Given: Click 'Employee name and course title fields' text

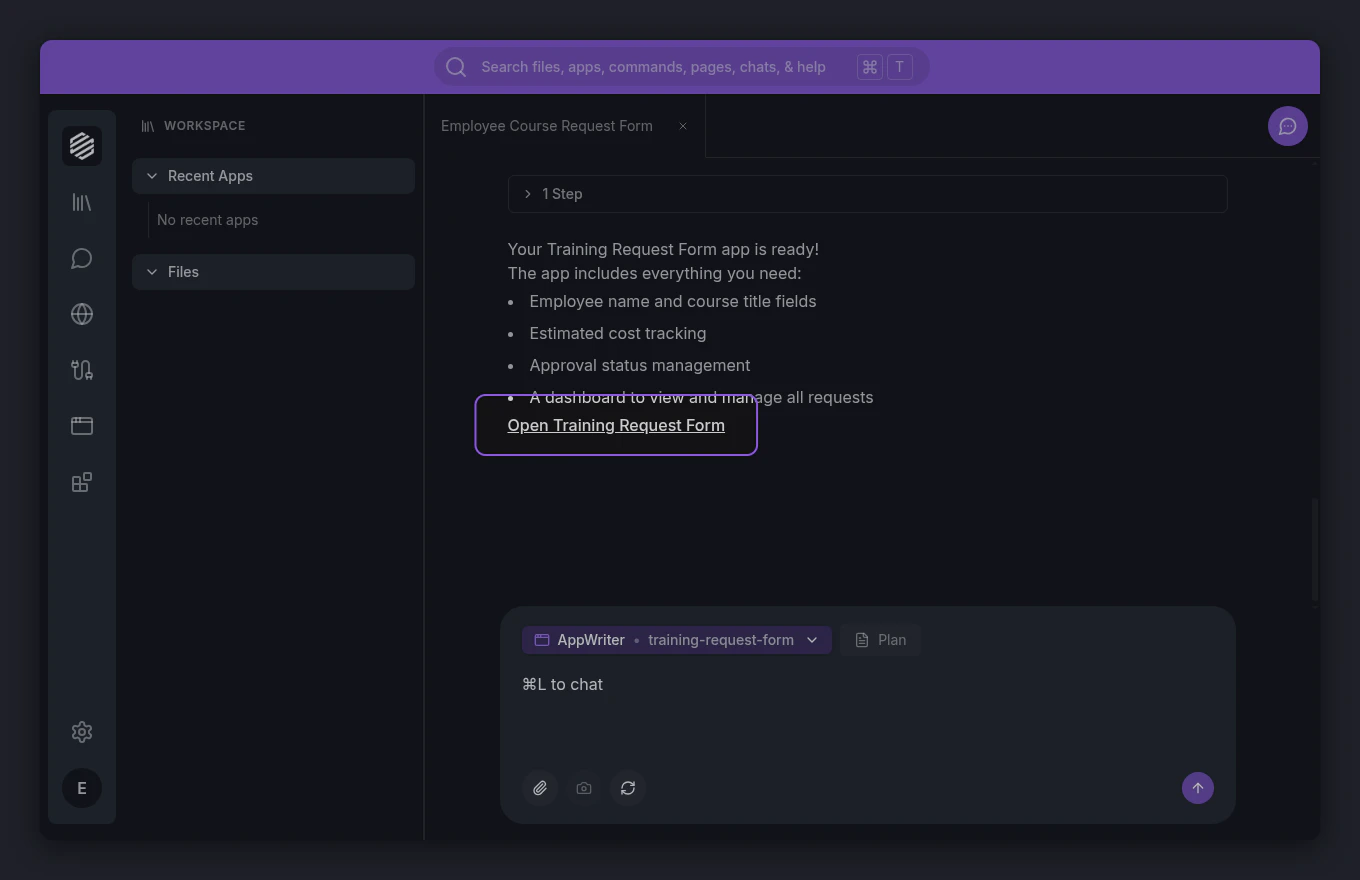Looking at the screenshot, I should pyautogui.click(x=673, y=301).
